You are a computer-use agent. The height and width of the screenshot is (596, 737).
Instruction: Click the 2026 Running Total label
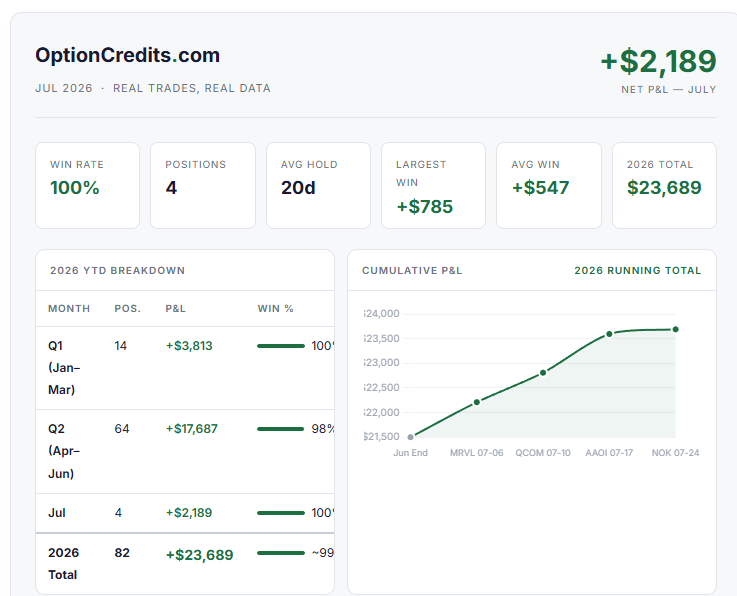click(638, 271)
